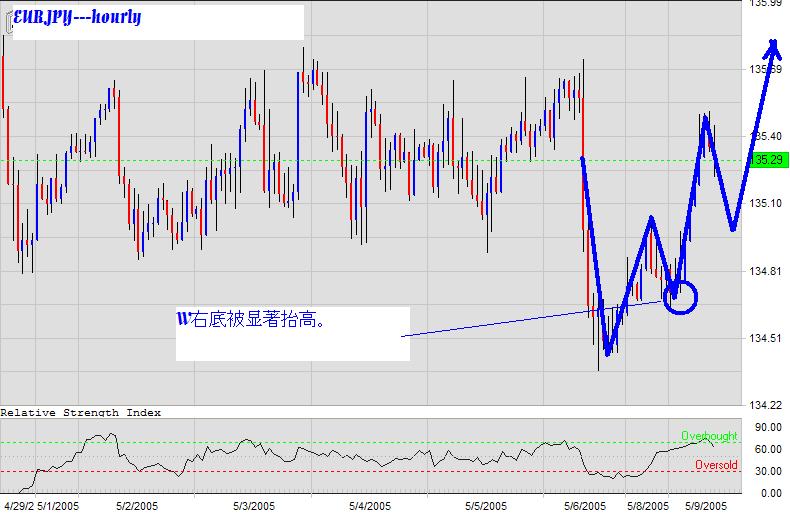
Task: Select the 135.40 price axis label
Action: tap(766, 136)
